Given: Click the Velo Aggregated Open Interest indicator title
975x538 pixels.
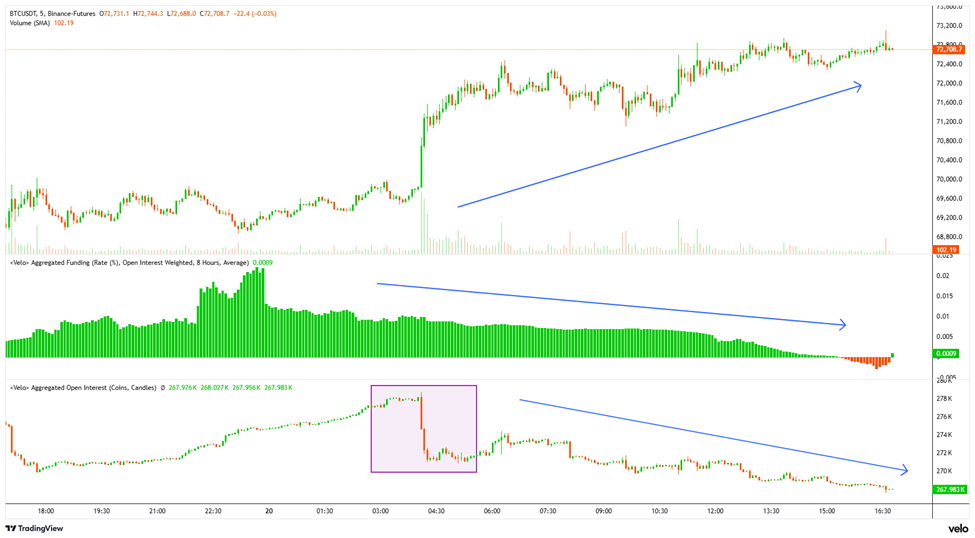Looking at the screenshot, I should pos(83,388).
